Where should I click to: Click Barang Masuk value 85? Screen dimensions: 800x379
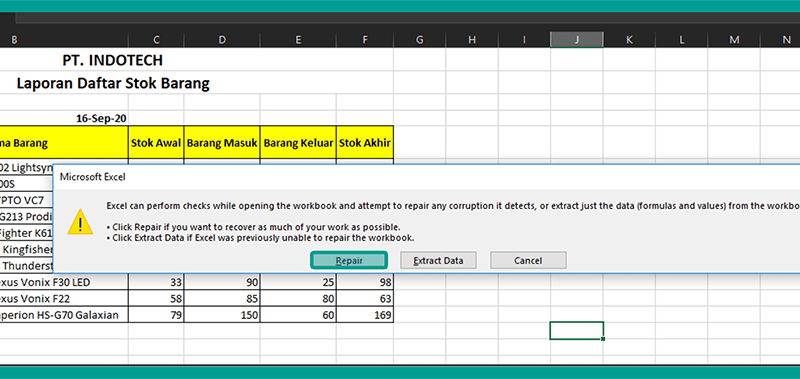[222, 298]
